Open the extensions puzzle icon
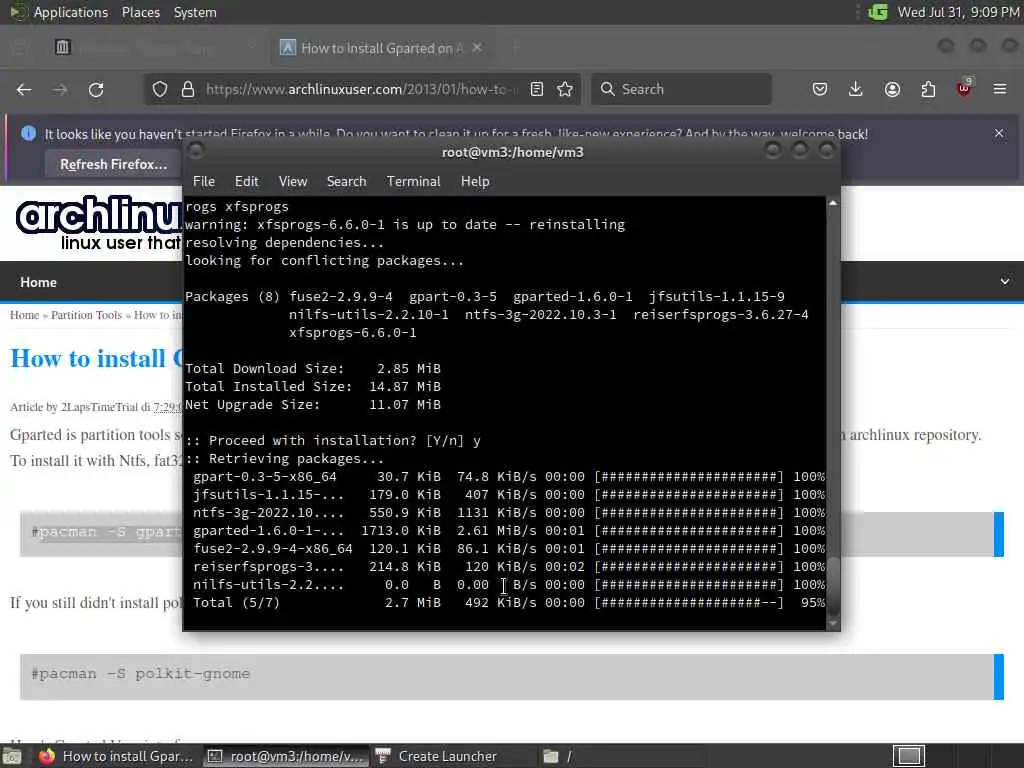 (928, 89)
